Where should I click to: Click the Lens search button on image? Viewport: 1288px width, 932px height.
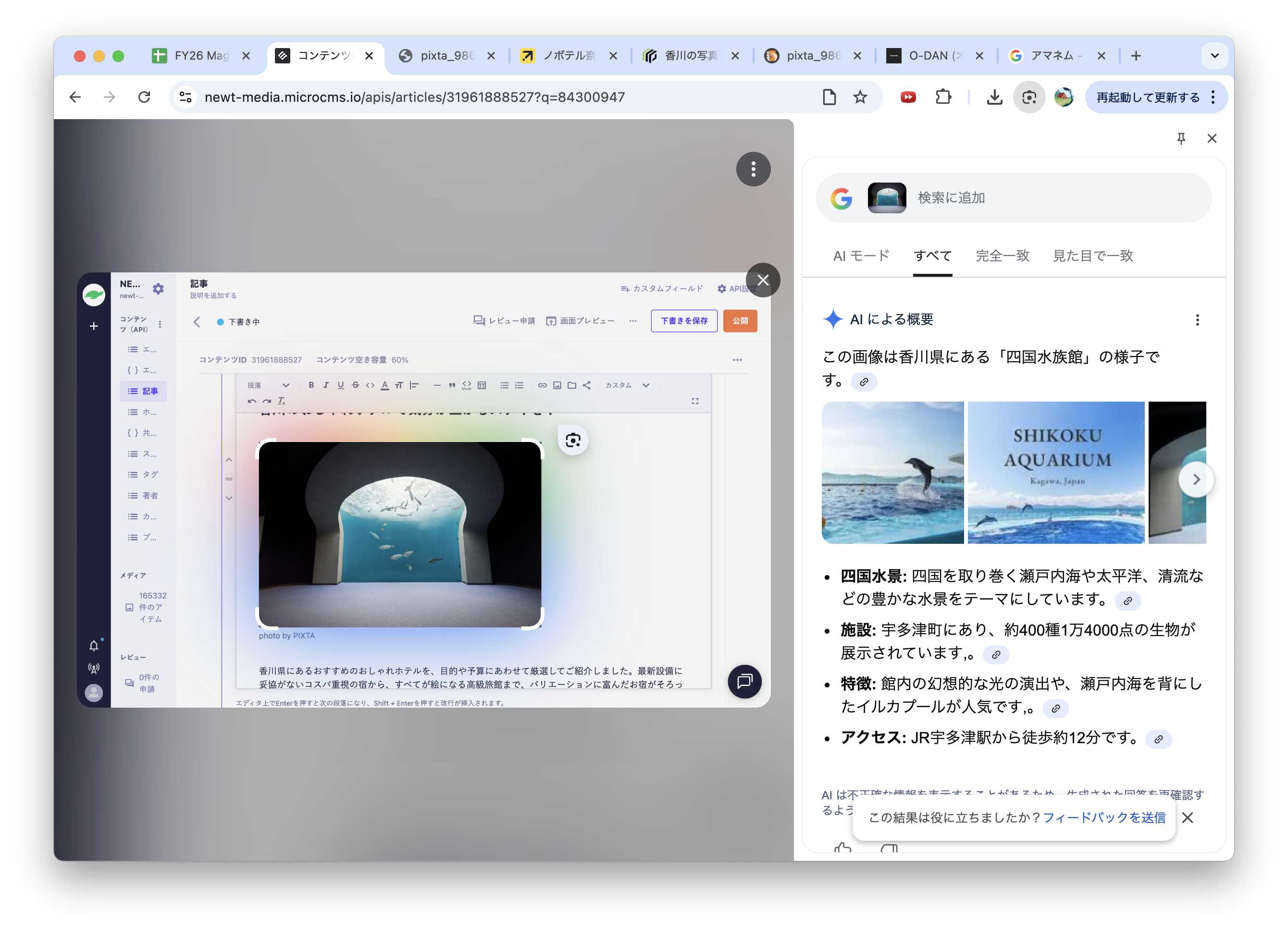pyautogui.click(x=572, y=440)
